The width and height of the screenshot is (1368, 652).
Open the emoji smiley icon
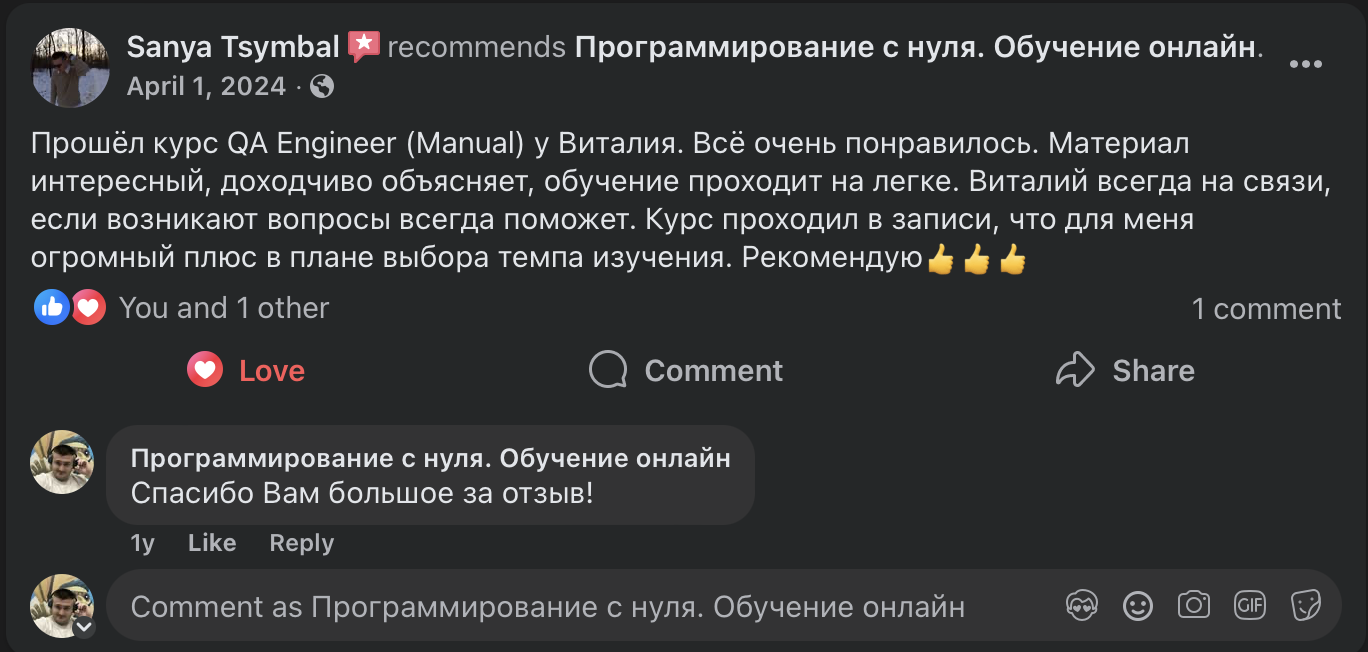[x=1137, y=605]
